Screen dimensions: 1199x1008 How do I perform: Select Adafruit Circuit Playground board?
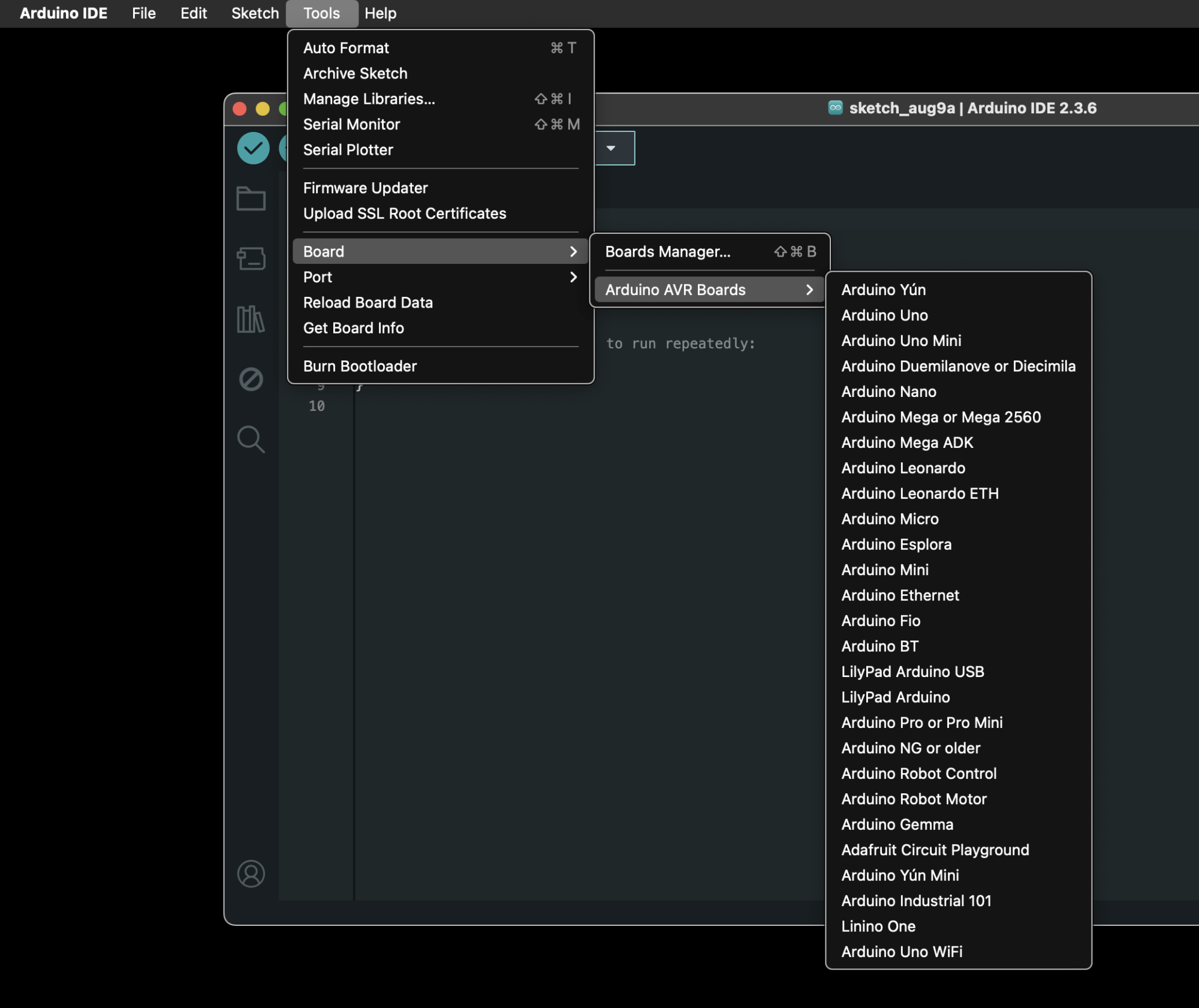point(958,850)
